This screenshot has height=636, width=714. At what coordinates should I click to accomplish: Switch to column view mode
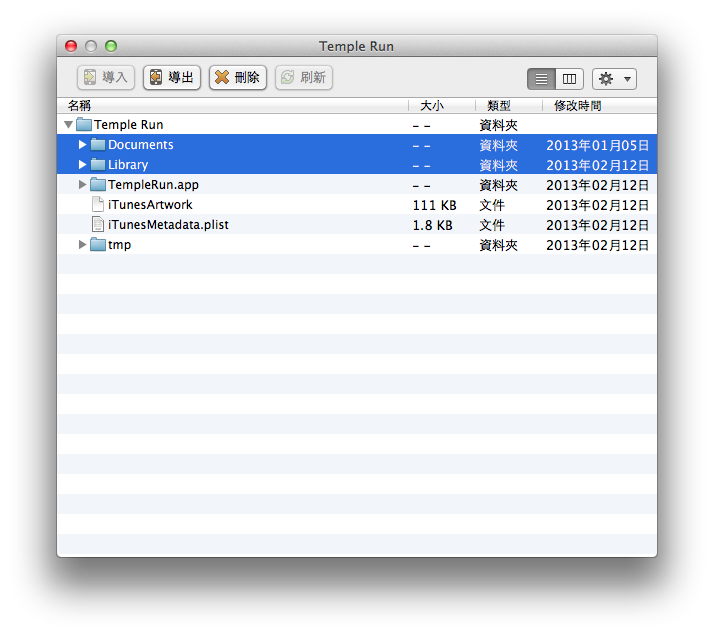569,79
